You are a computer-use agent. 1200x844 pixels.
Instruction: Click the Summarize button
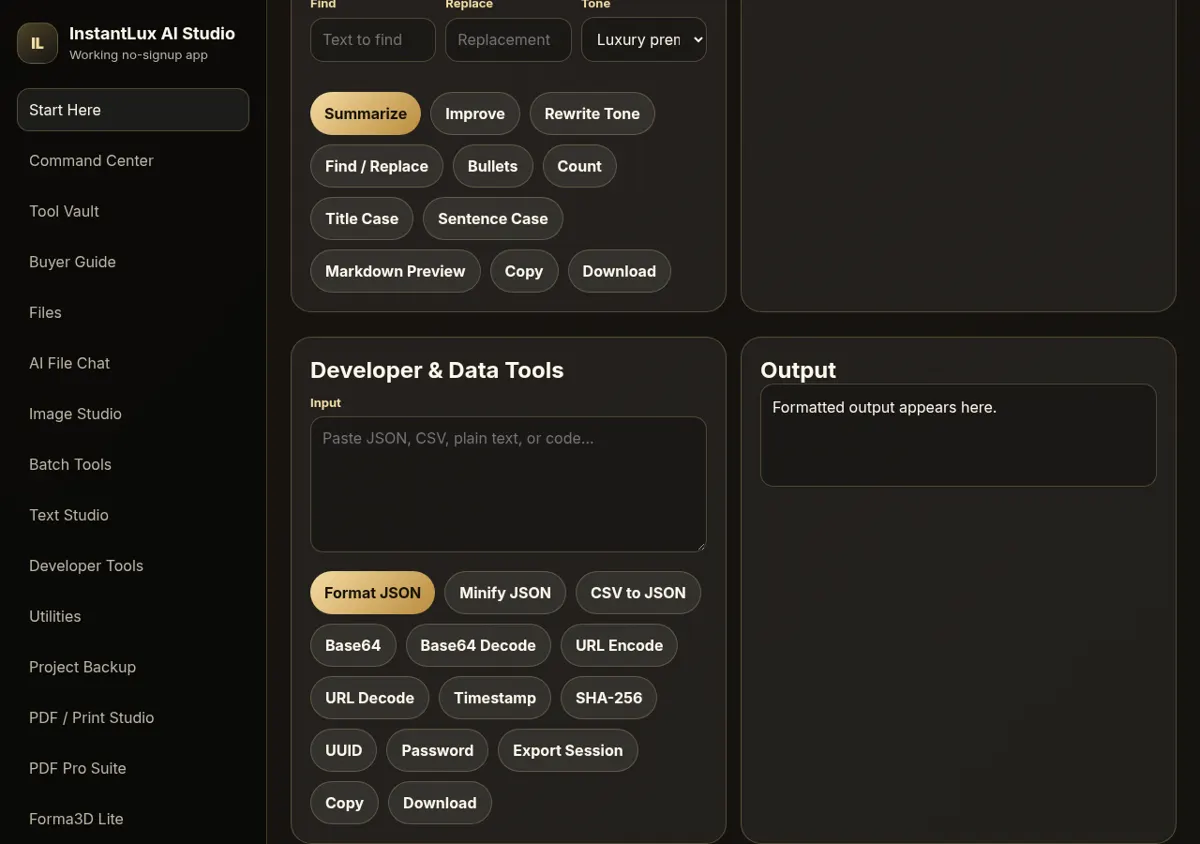(365, 114)
